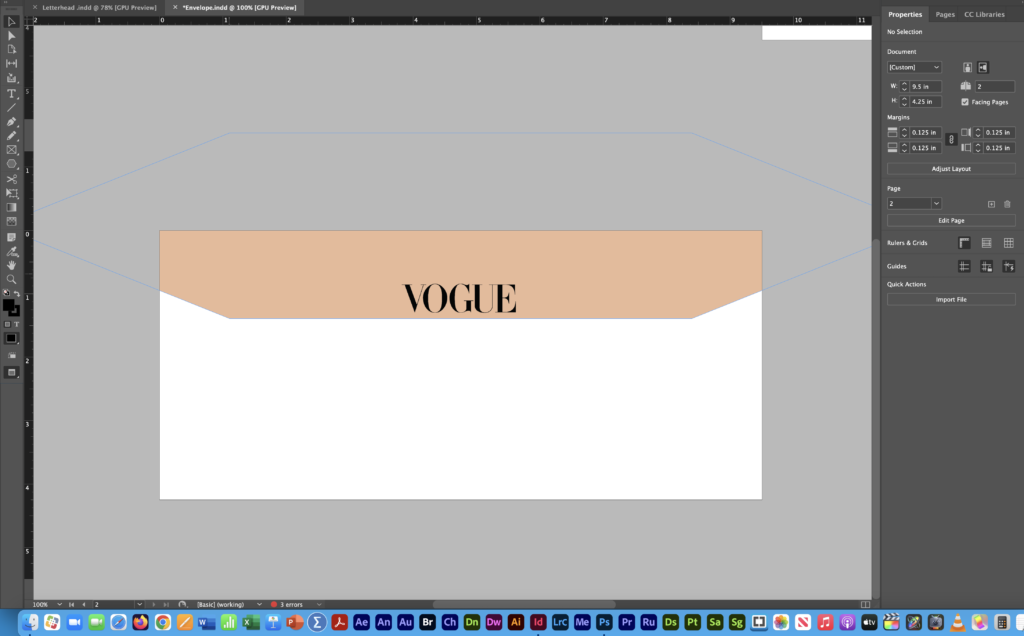Screen dimensions: 1024x636
Task: Close the Letterhead.indd tab
Action: click(x=35, y=8)
